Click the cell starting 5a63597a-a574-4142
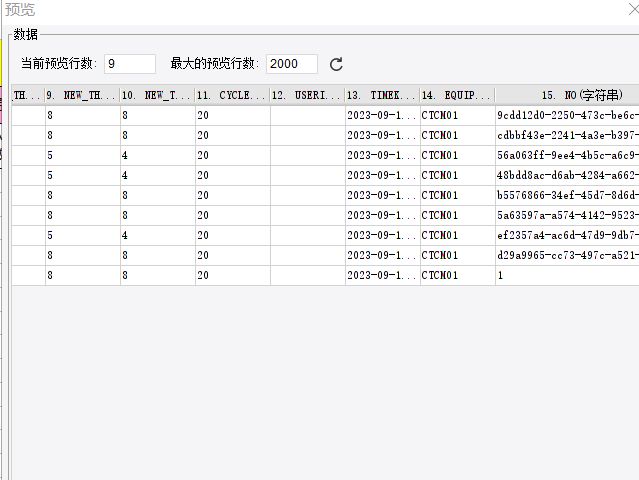Screen dimensions: 639x480 (567, 215)
